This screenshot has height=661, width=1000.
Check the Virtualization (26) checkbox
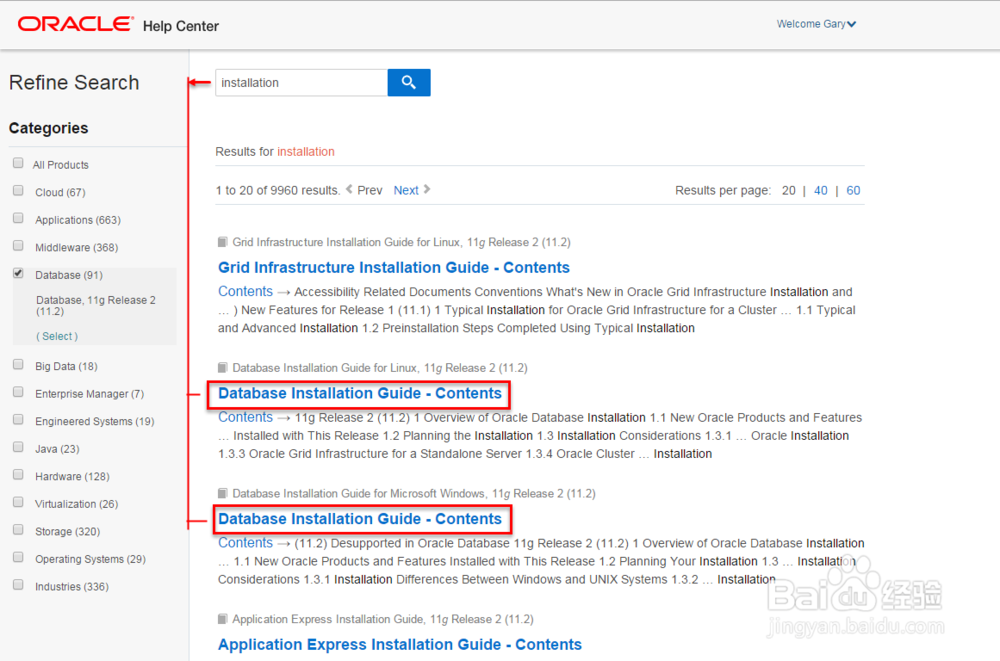coord(18,502)
